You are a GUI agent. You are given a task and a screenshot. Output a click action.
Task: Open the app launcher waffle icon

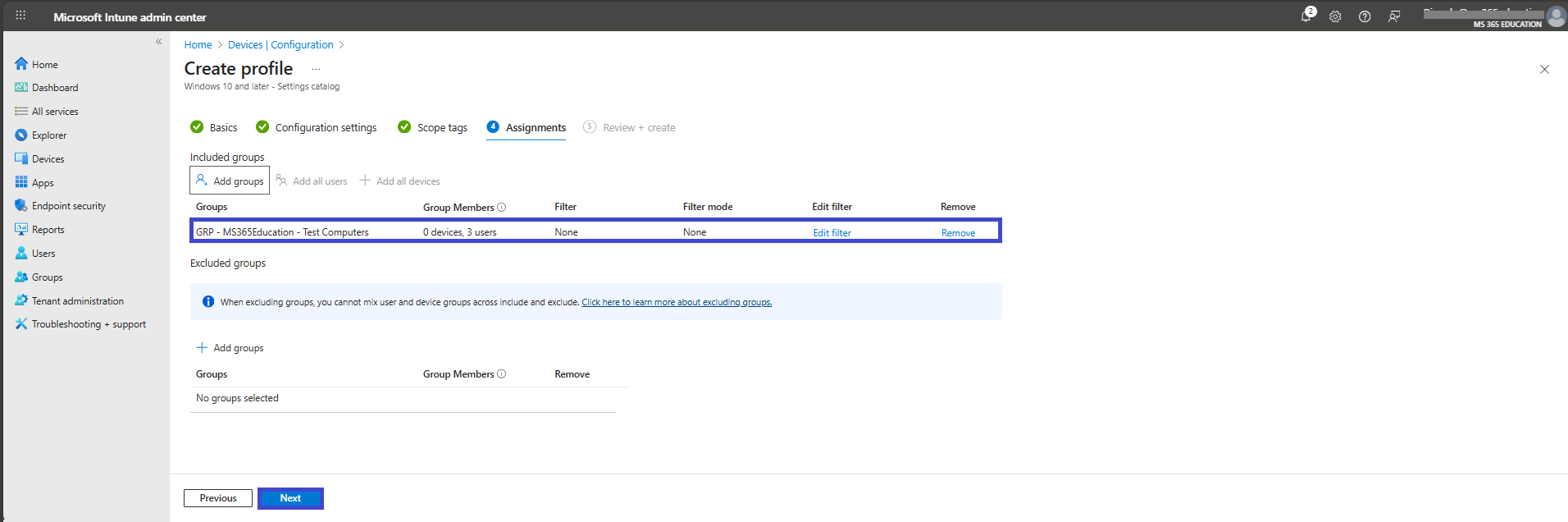click(21, 16)
